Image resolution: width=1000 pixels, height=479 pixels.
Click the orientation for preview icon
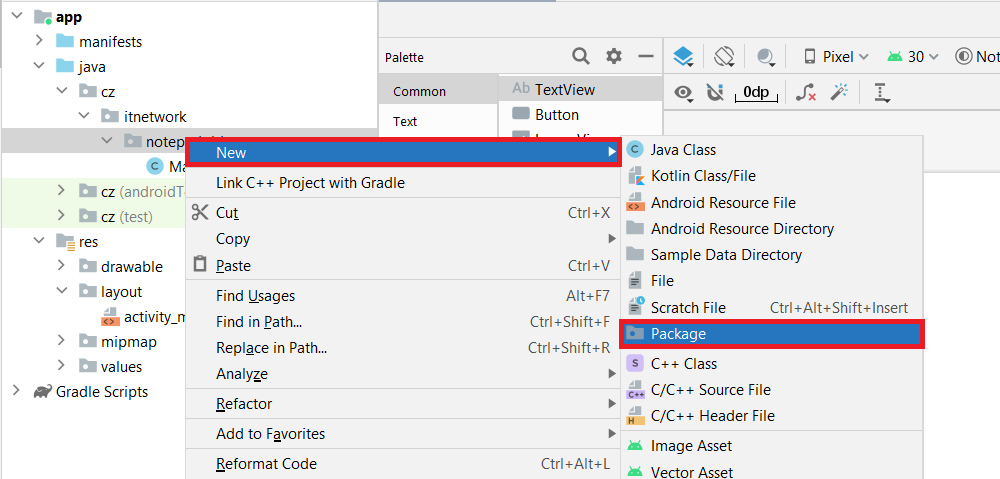[x=725, y=57]
